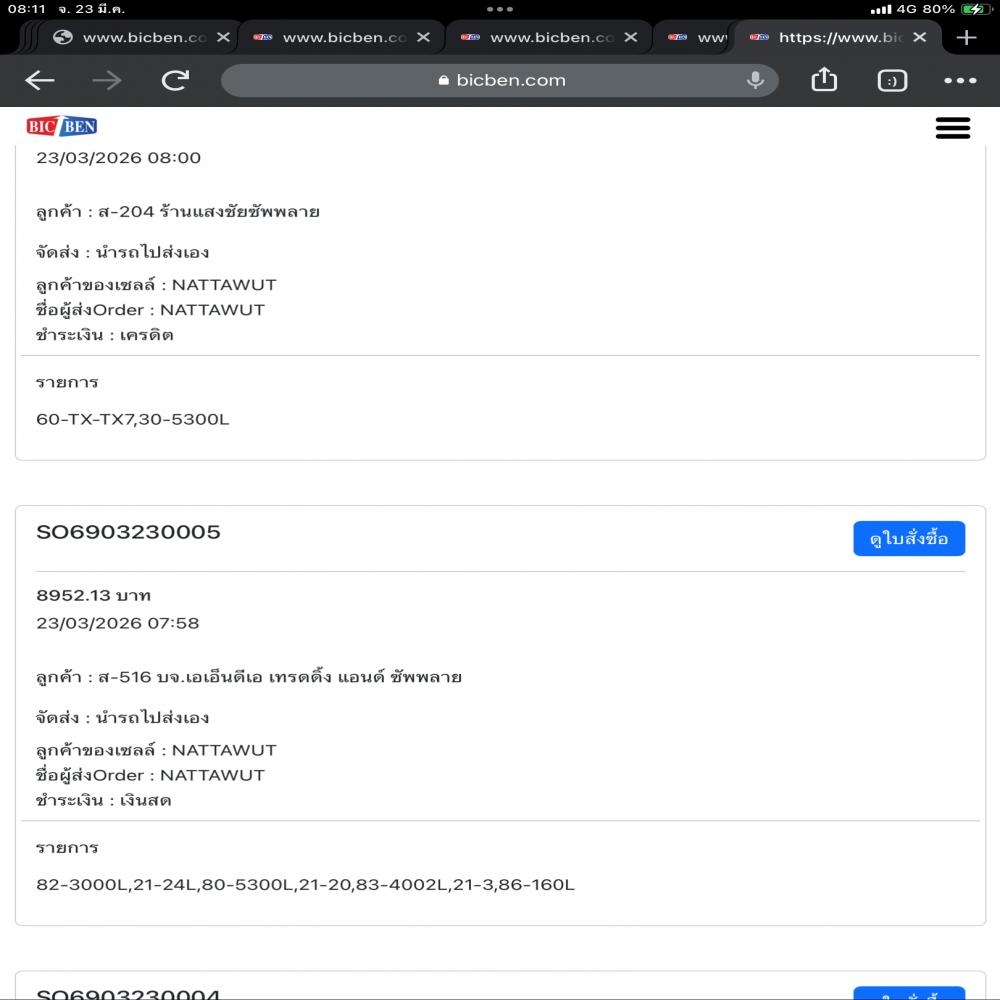Tap the microphone voice search icon

(755, 81)
